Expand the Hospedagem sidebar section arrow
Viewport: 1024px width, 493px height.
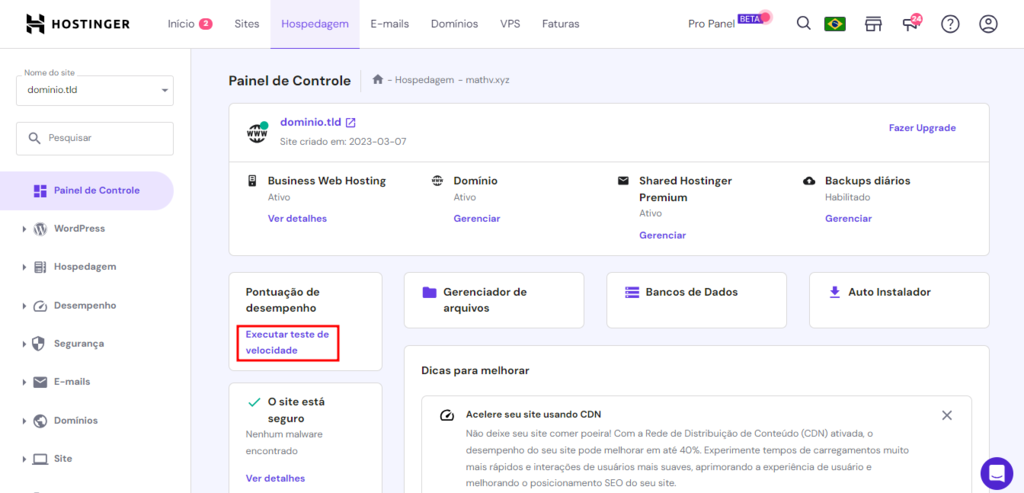click(x=24, y=267)
